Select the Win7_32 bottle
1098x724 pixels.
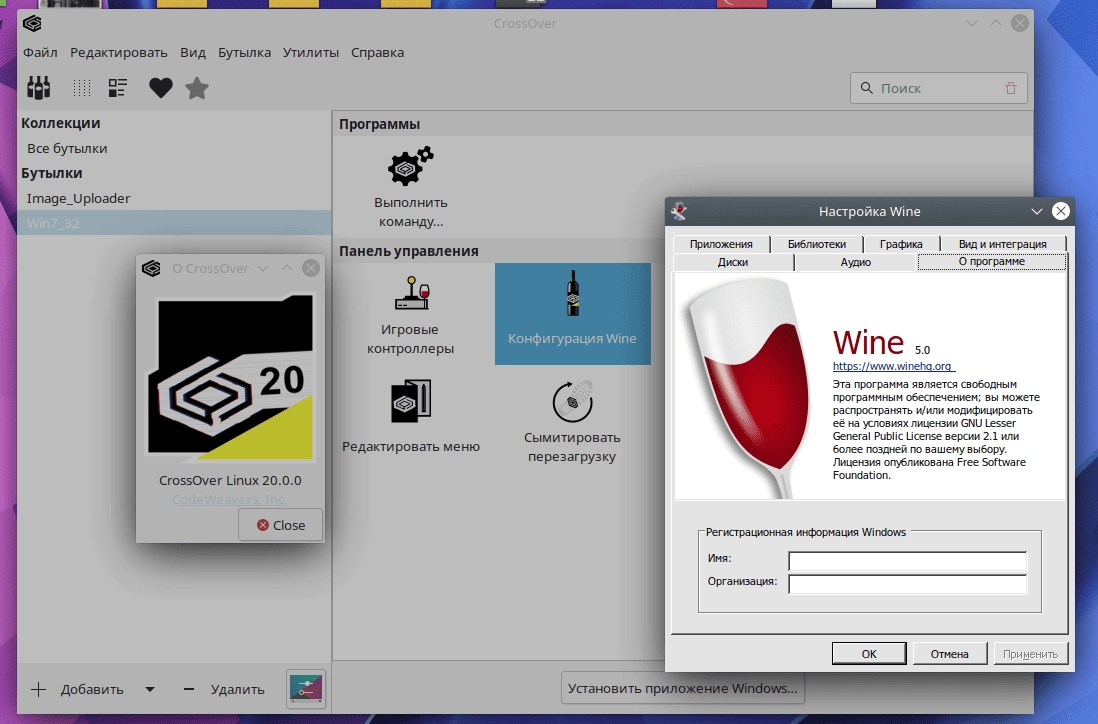[x=174, y=223]
